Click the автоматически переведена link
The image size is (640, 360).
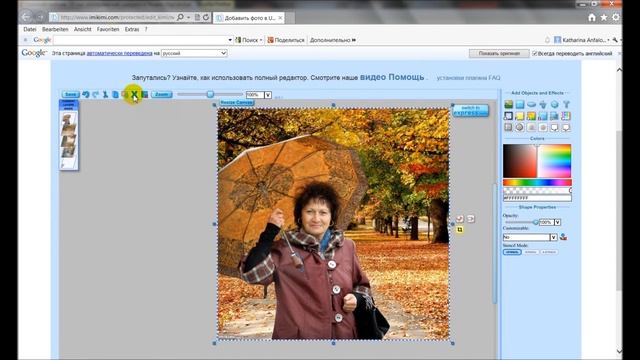tap(119, 53)
